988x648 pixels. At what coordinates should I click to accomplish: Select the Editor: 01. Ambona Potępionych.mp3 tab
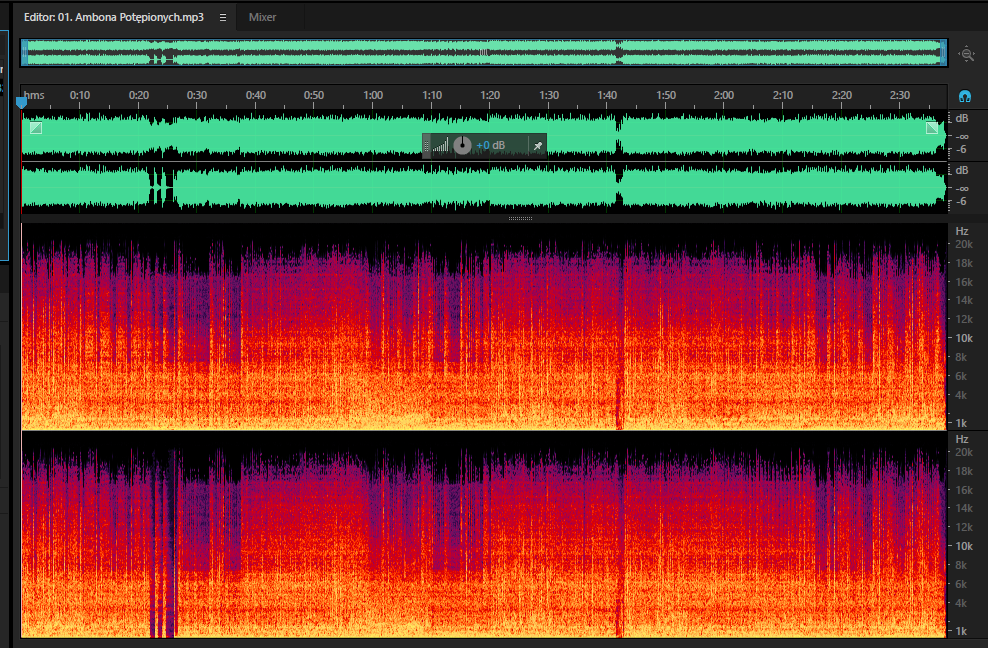[114, 17]
